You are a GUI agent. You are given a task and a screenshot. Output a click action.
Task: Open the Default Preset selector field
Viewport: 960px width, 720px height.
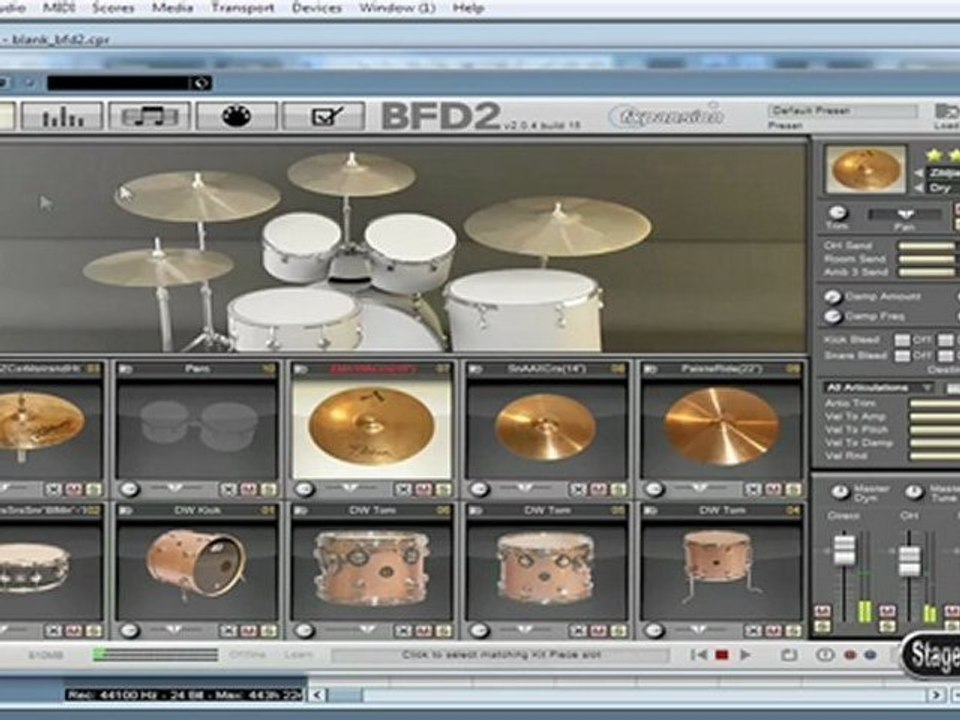point(843,111)
